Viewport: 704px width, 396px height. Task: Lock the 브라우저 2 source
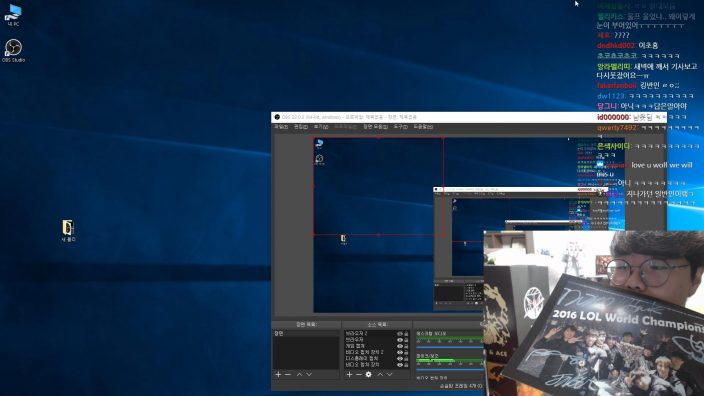tap(406, 334)
